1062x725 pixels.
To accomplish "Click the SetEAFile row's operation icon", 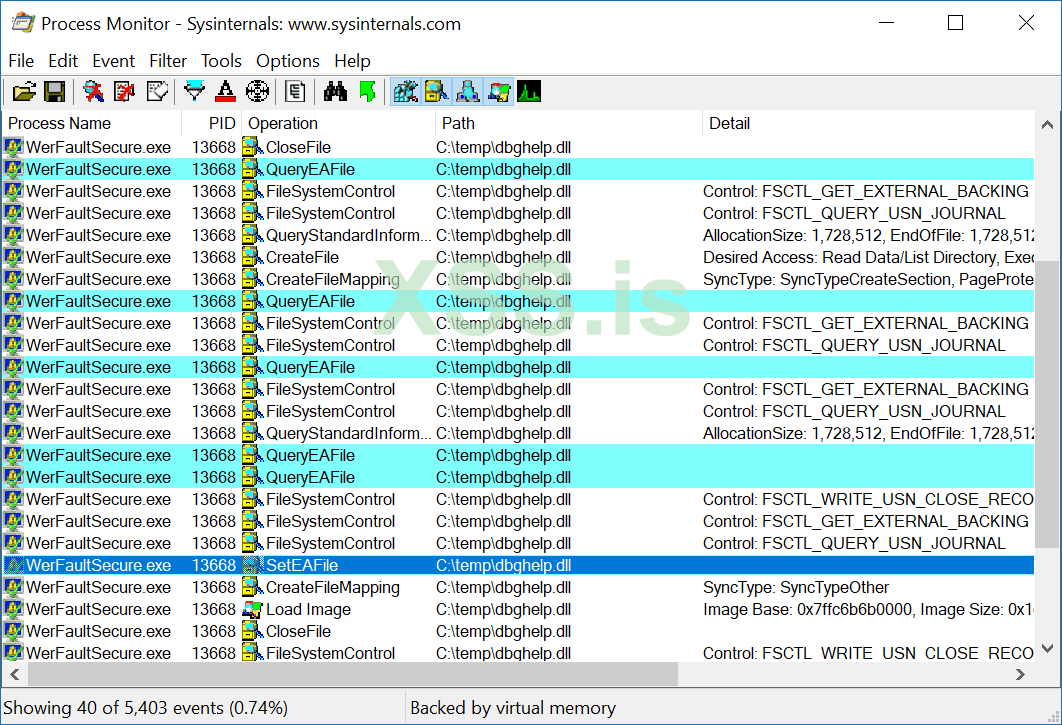I will [x=253, y=565].
